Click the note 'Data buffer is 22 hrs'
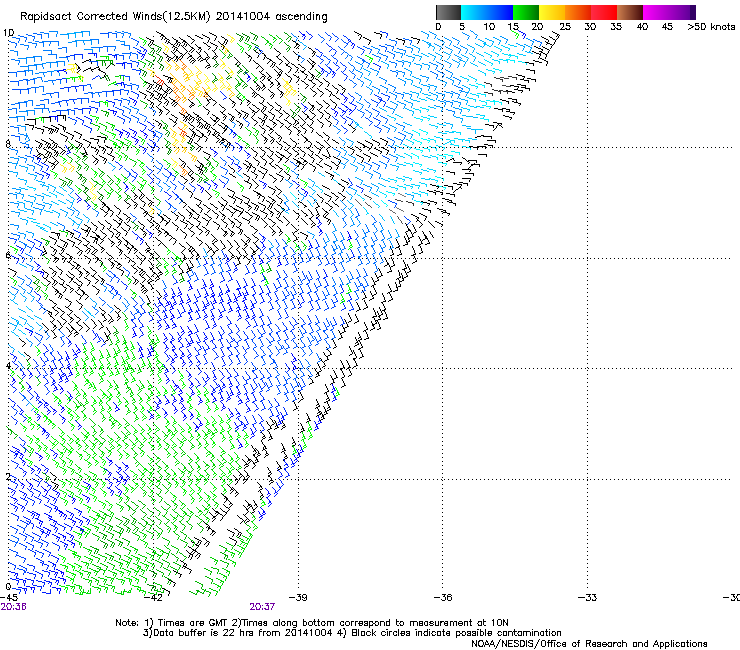740x650 pixels. tap(203, 633)
